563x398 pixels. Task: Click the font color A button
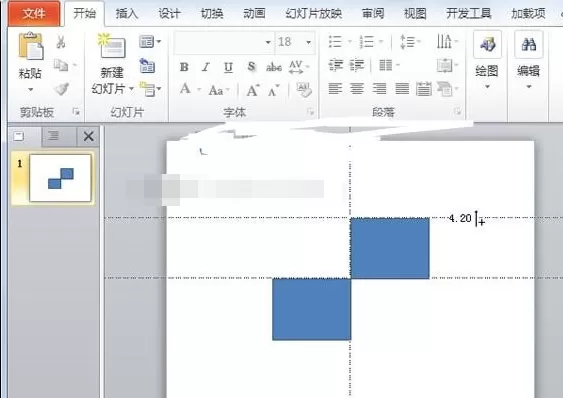185,88
